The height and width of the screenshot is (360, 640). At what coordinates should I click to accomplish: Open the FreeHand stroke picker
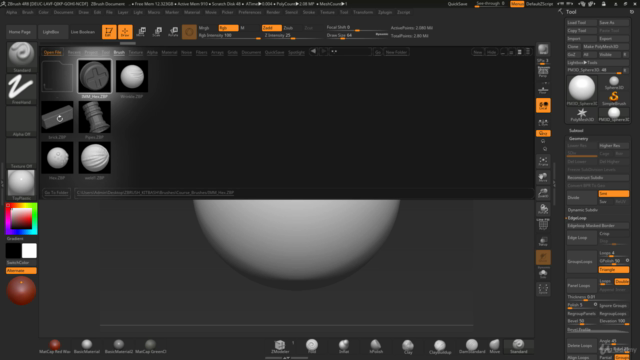pos(22,89)
